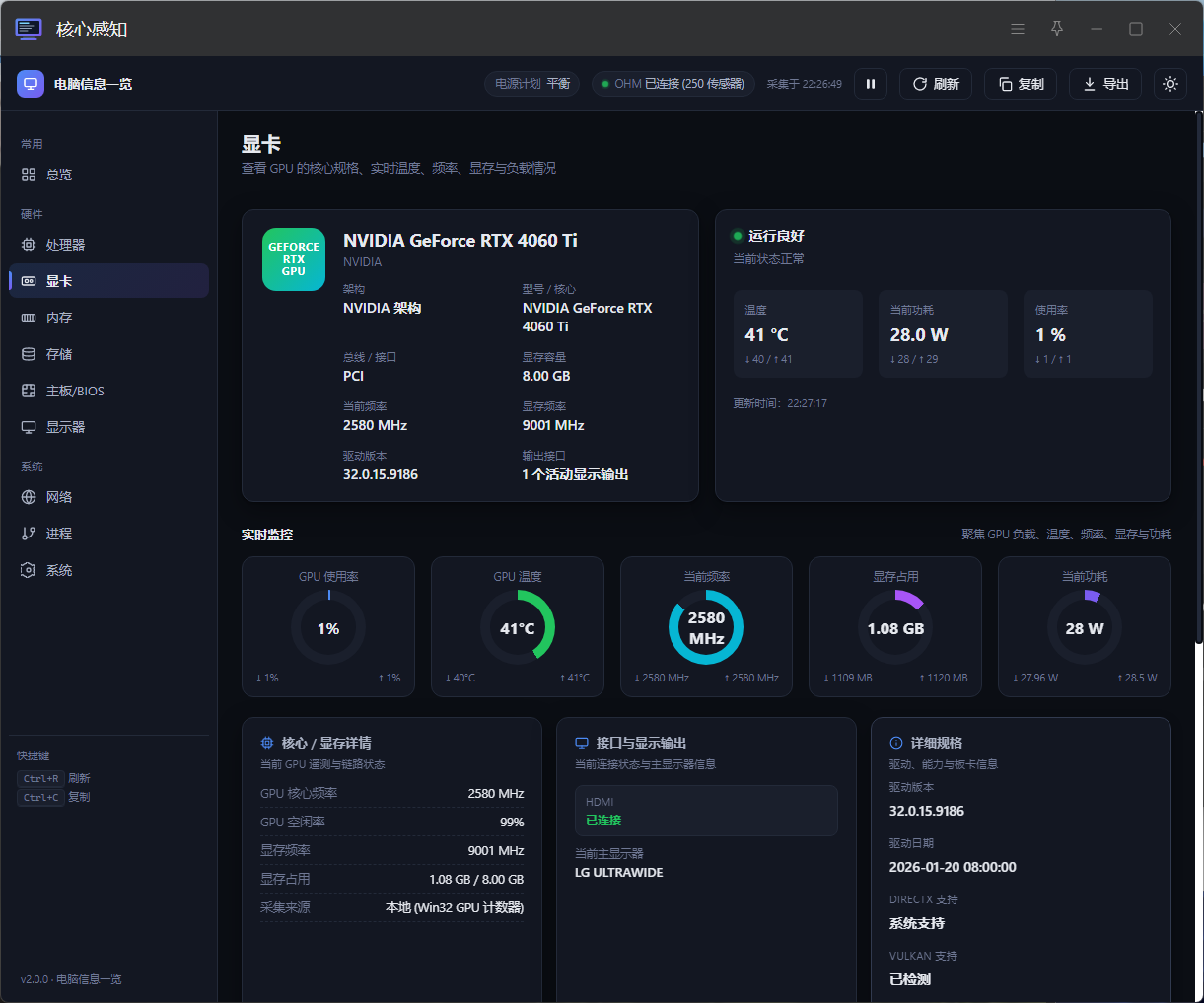Click the VULKAN 支持 已检测 value

click(910, 979)
